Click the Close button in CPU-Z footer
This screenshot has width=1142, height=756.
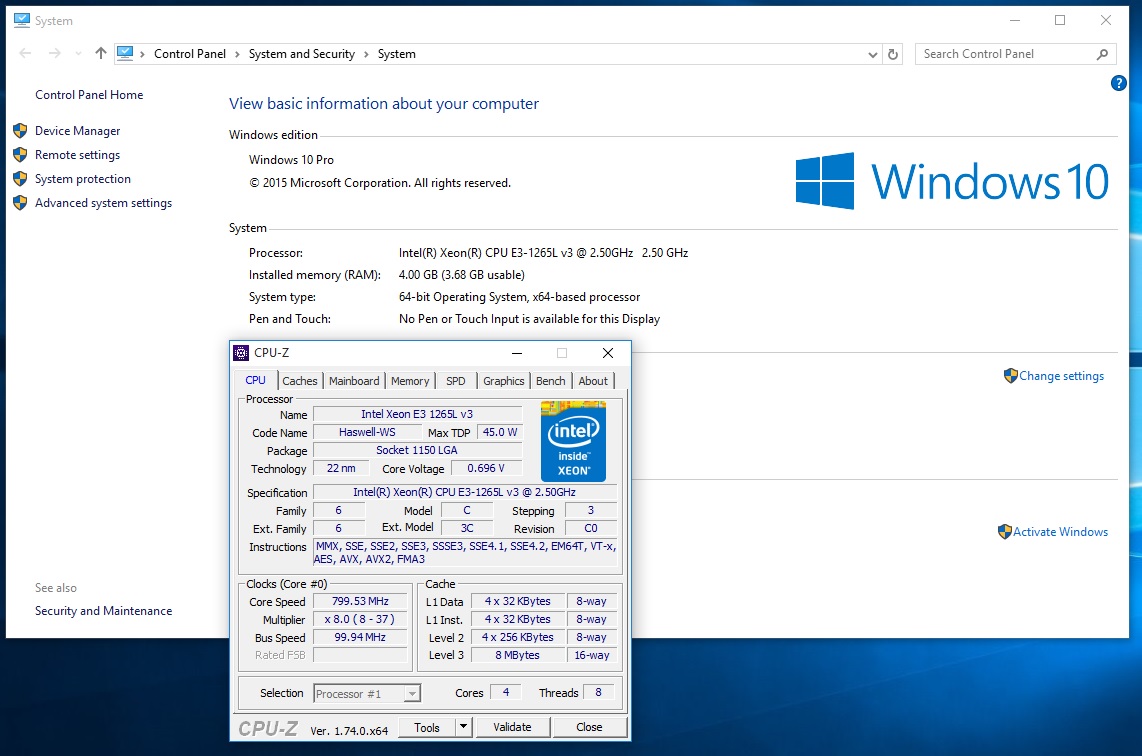pos(589,728)
